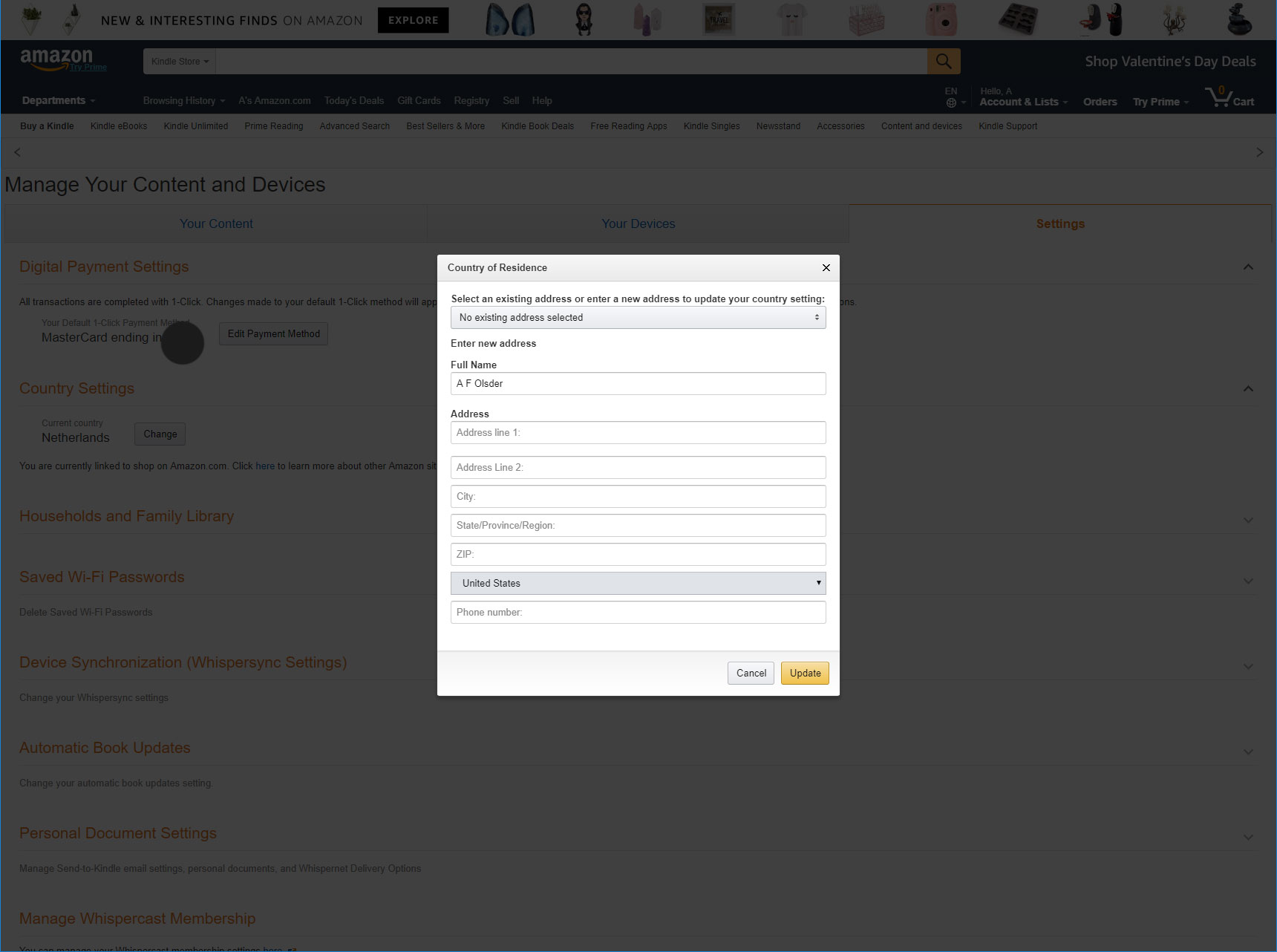This screenshot has height=952, width=1277.
Task: Open the Orders link
Action: coord(1100,102)
